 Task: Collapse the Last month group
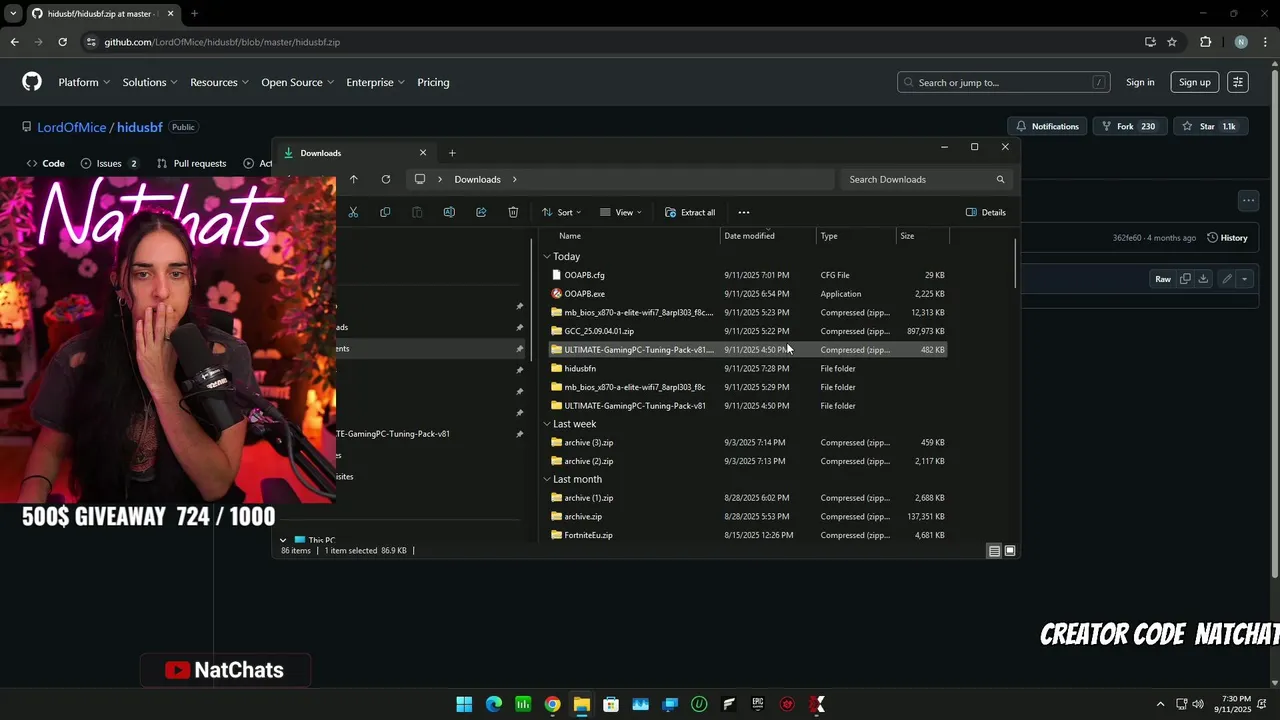tap(547, 479)
